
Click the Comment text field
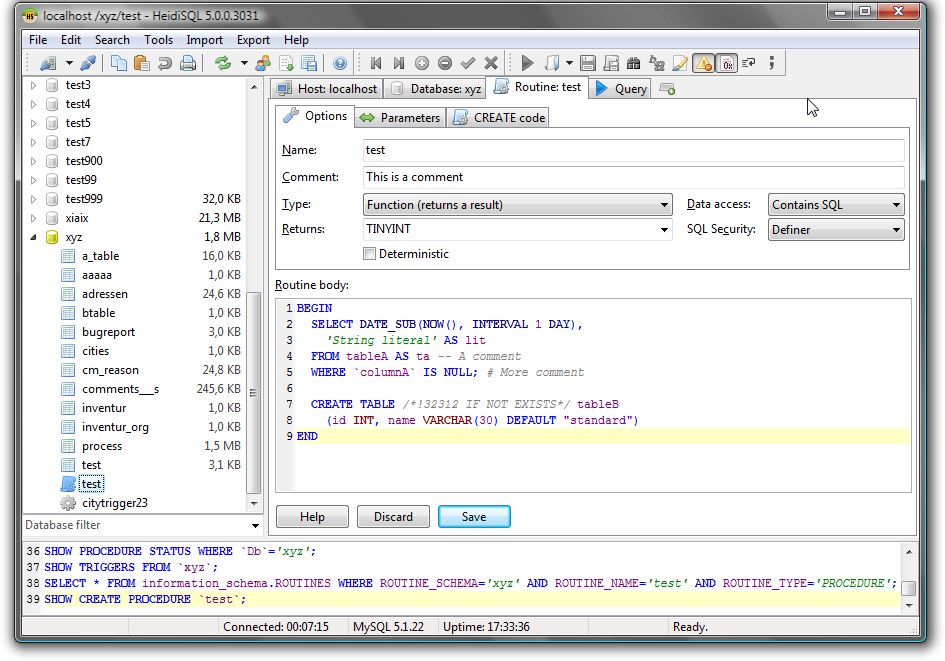[634, 177]
